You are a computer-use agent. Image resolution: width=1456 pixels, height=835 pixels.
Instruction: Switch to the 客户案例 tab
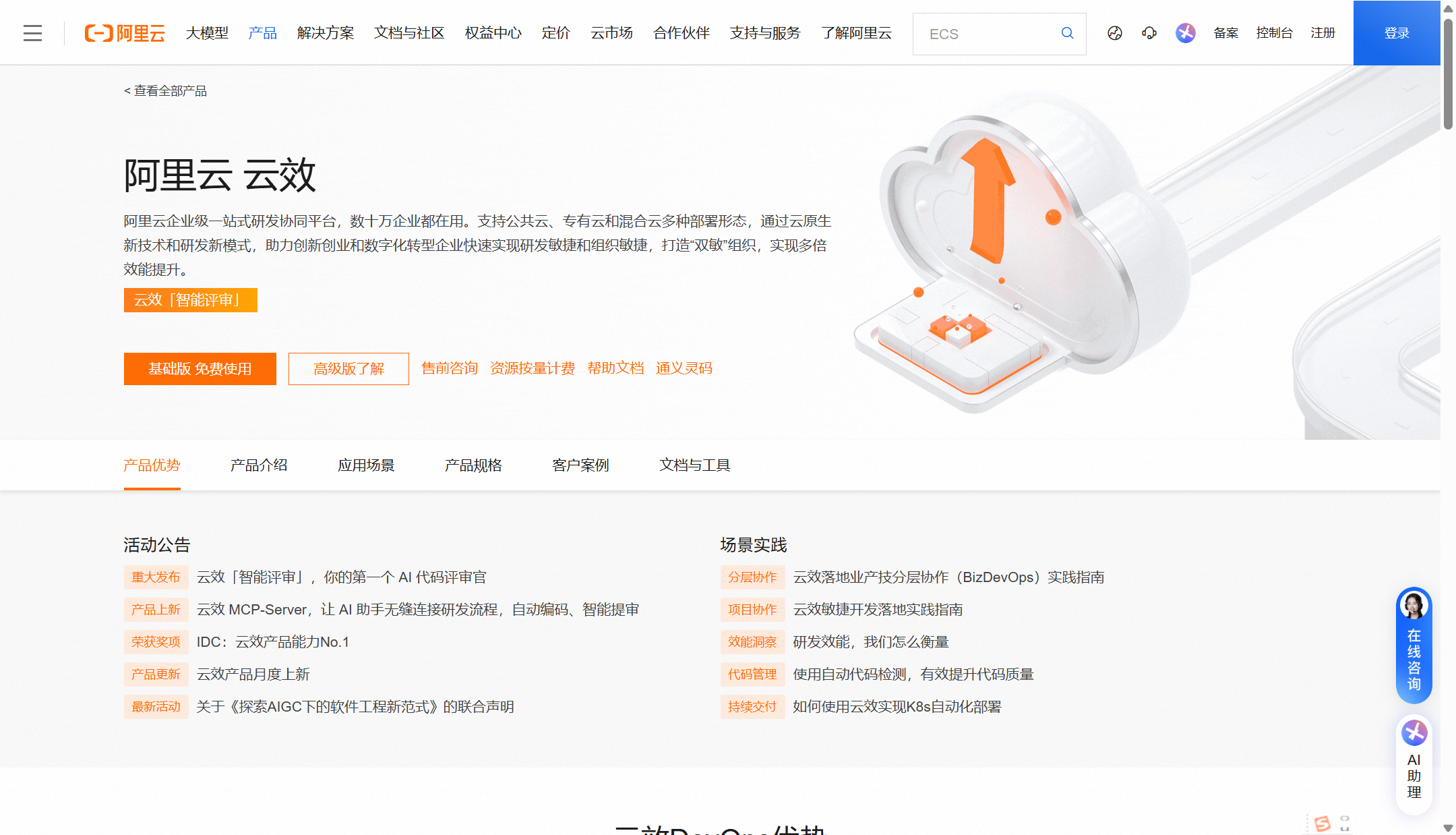point(580,465)
